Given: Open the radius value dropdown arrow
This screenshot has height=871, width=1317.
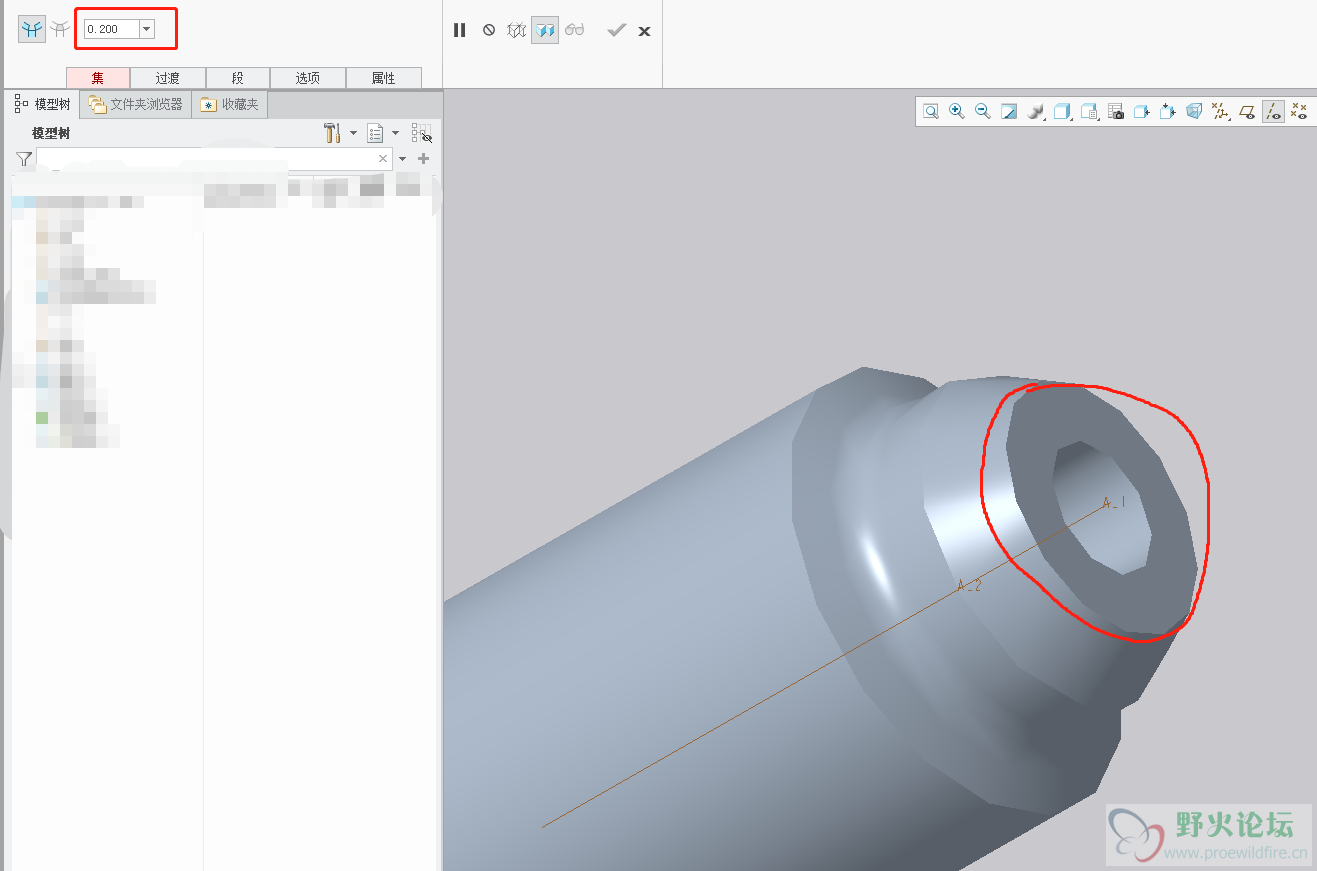Looking at the screenshot, I should click(147, 29).
